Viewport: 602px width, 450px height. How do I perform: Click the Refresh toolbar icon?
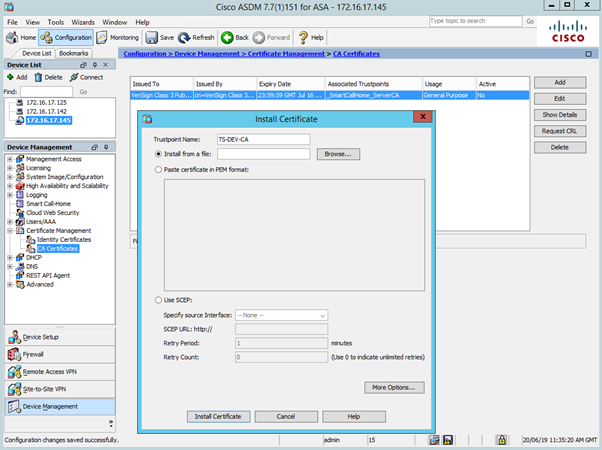click(x=187, y=37)
